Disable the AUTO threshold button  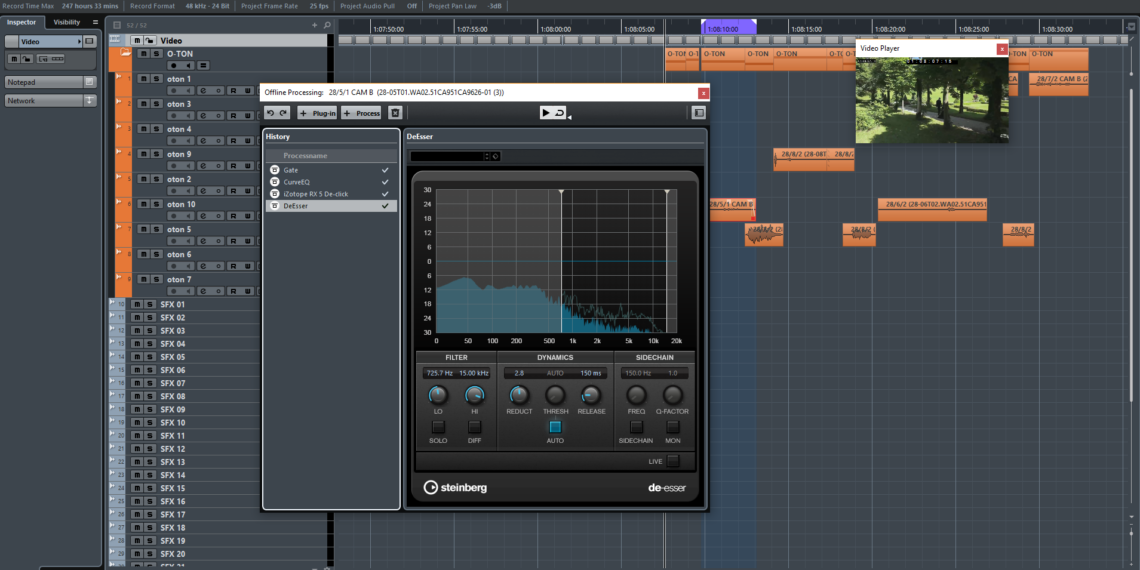[555, 427]
